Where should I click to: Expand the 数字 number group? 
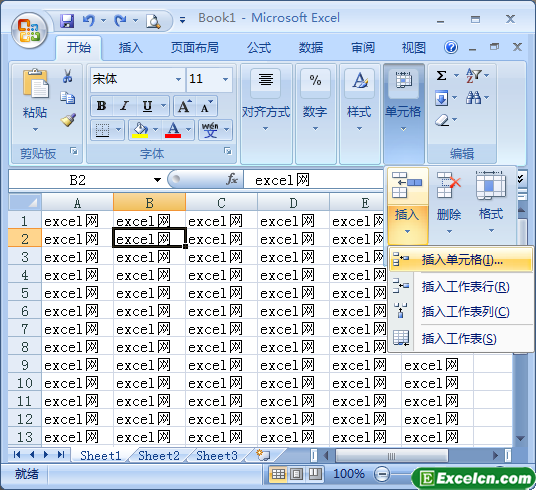click(315, 113)
